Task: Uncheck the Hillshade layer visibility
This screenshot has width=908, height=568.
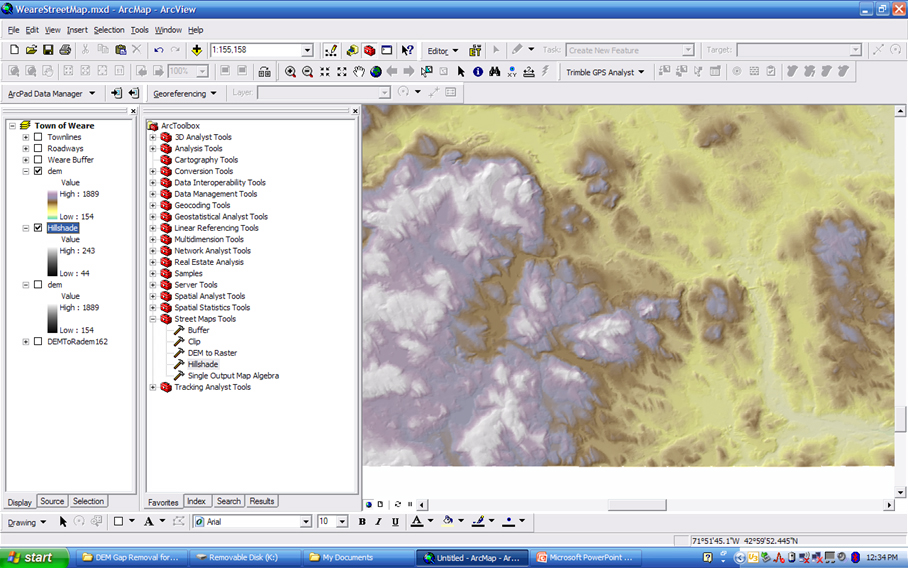Action: tap(38, 228)
